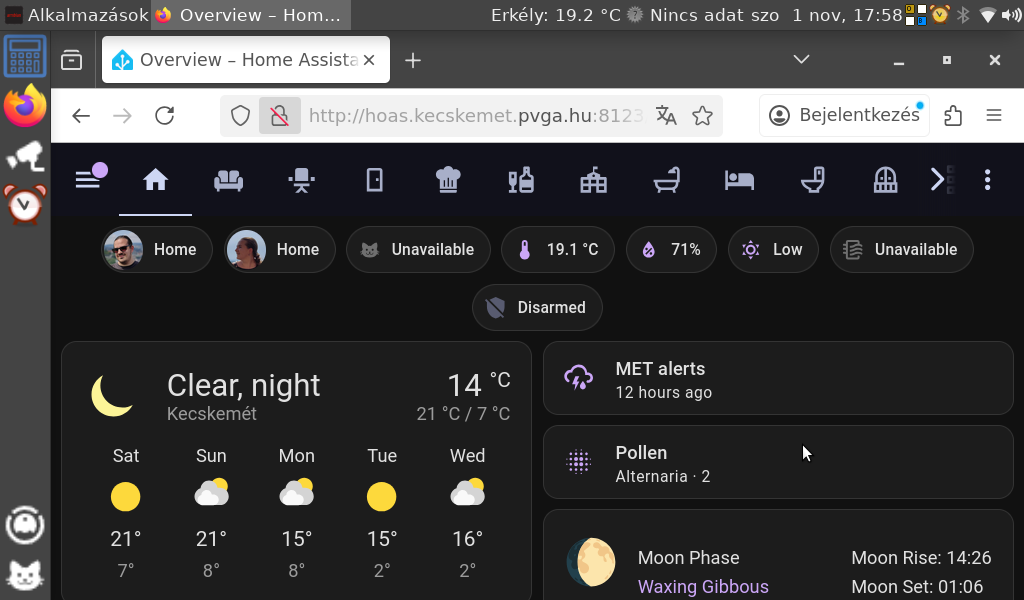The image size is (1024, 600).
Task: Open the bedroom bed tab
Action: 739,180
